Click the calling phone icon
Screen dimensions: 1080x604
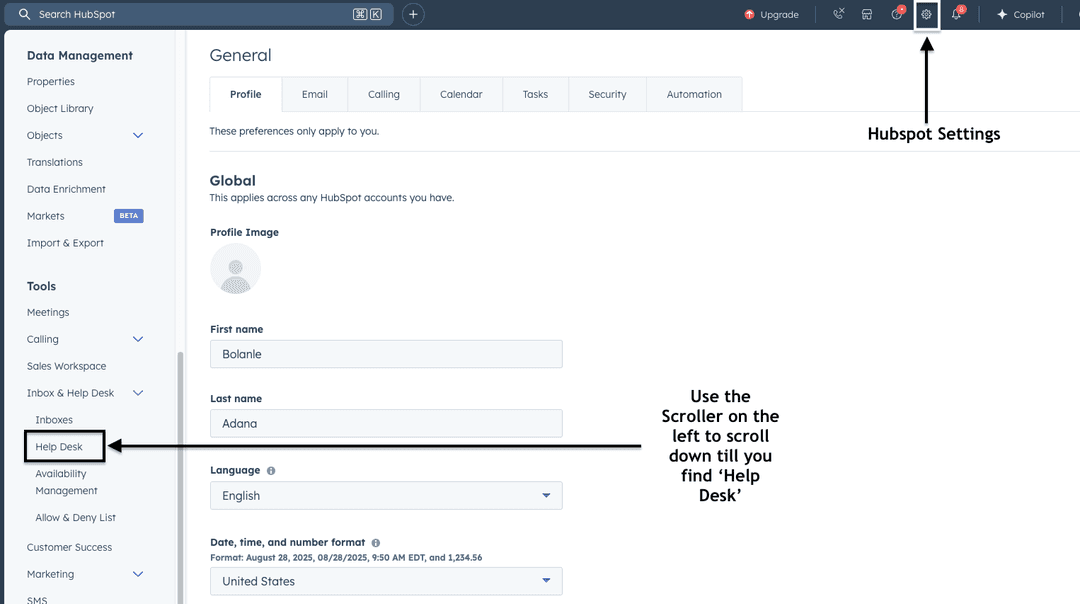pyautogui.click(x=838, y=15)
